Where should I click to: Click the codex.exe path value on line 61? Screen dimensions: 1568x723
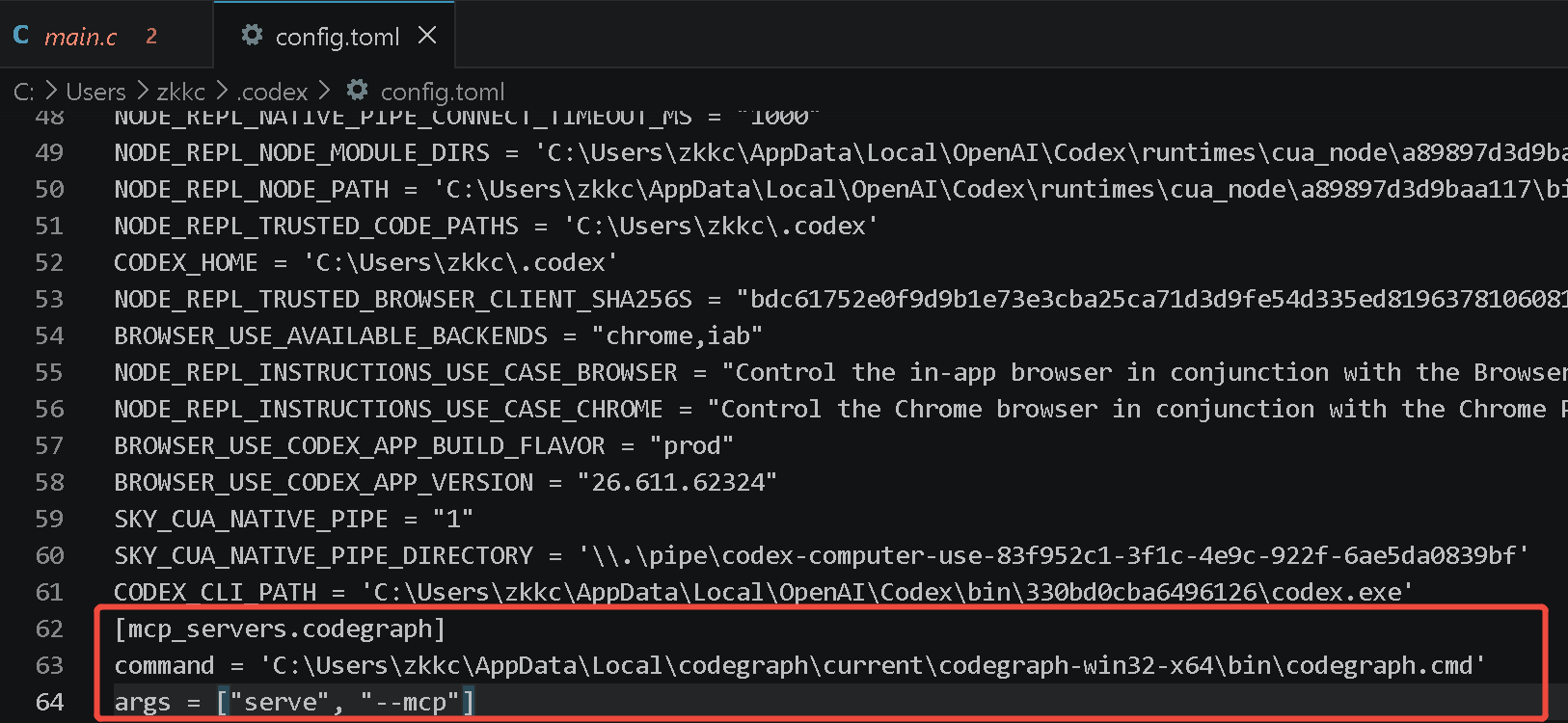point(887,592)
